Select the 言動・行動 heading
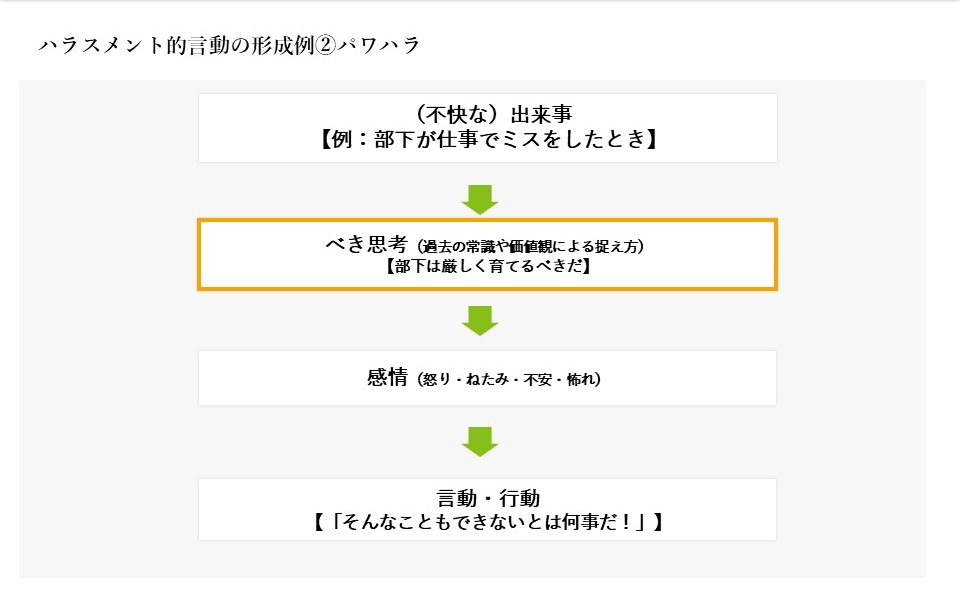Viewport: 960px width, 592px height. [487, 497]
